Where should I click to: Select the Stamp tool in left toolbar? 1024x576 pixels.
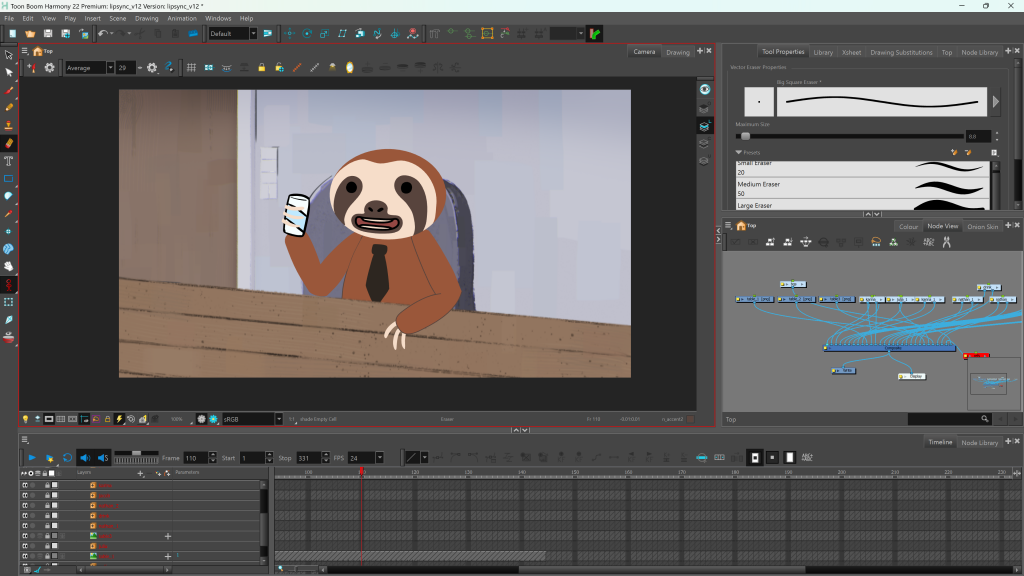tap(9, 125)
